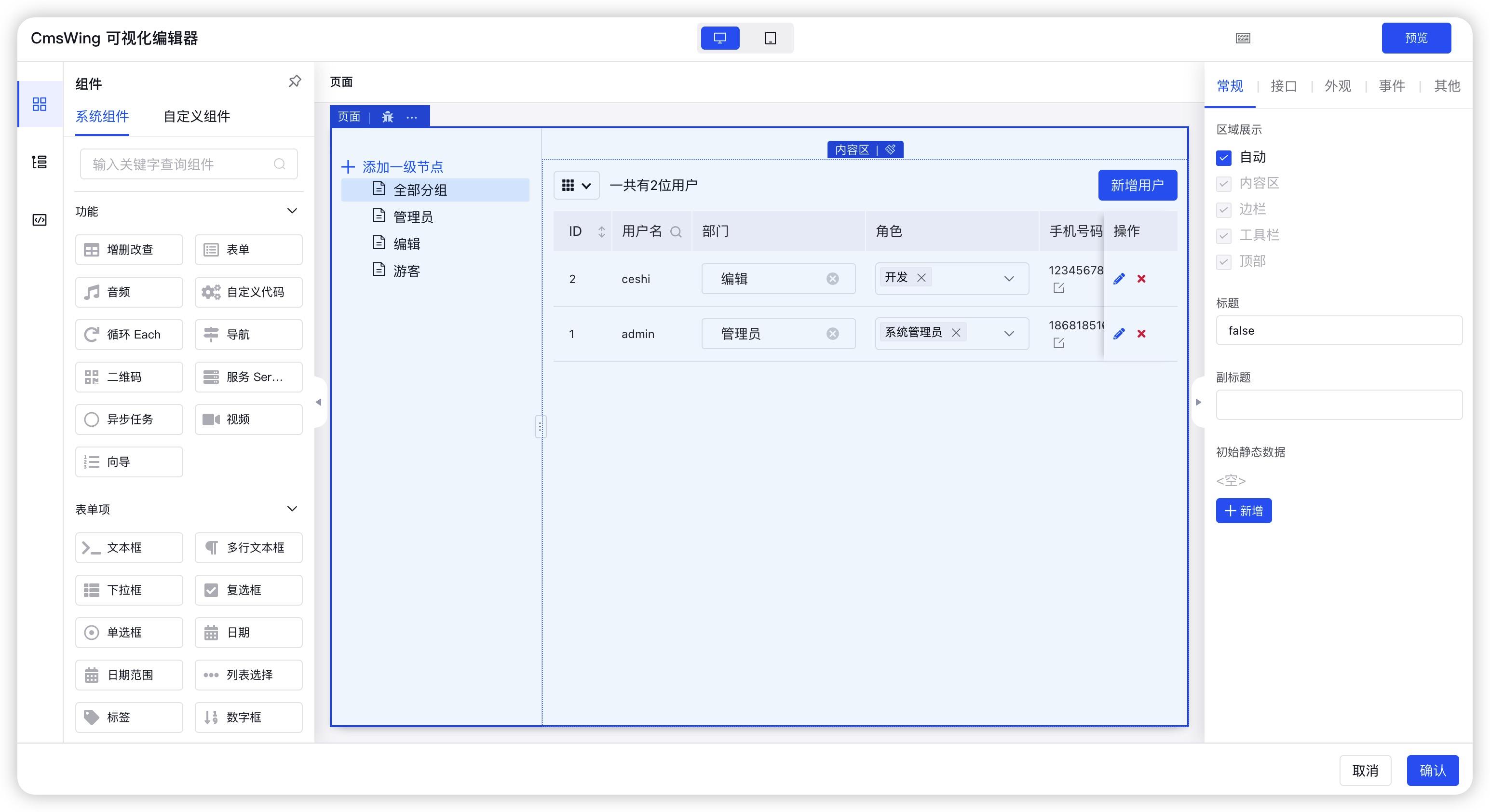Screen dimensions: 1490x812
Task: Collapse the right properties panel arrow
Action: [x=1198, y=402]
